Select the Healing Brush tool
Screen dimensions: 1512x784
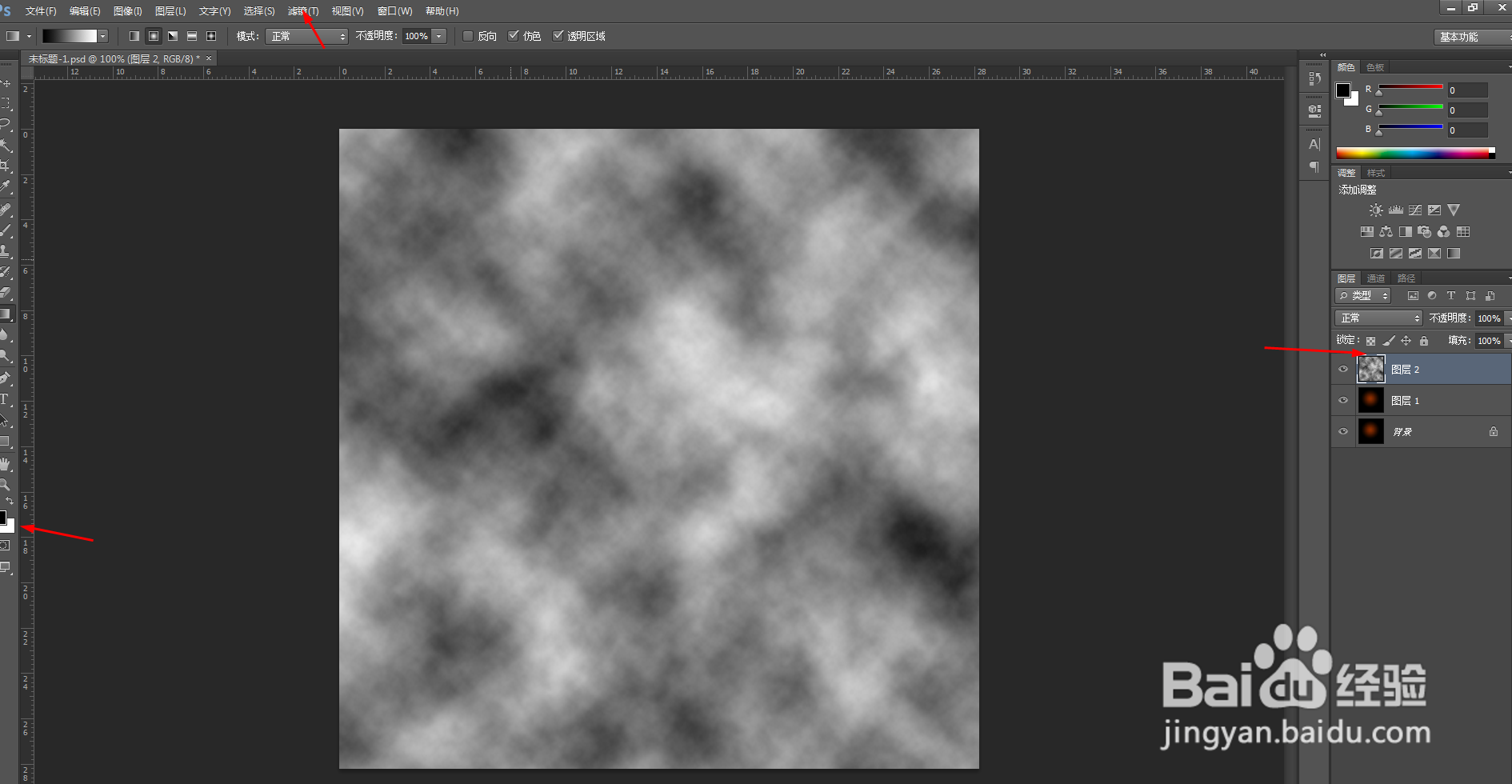tap(6, 210)
